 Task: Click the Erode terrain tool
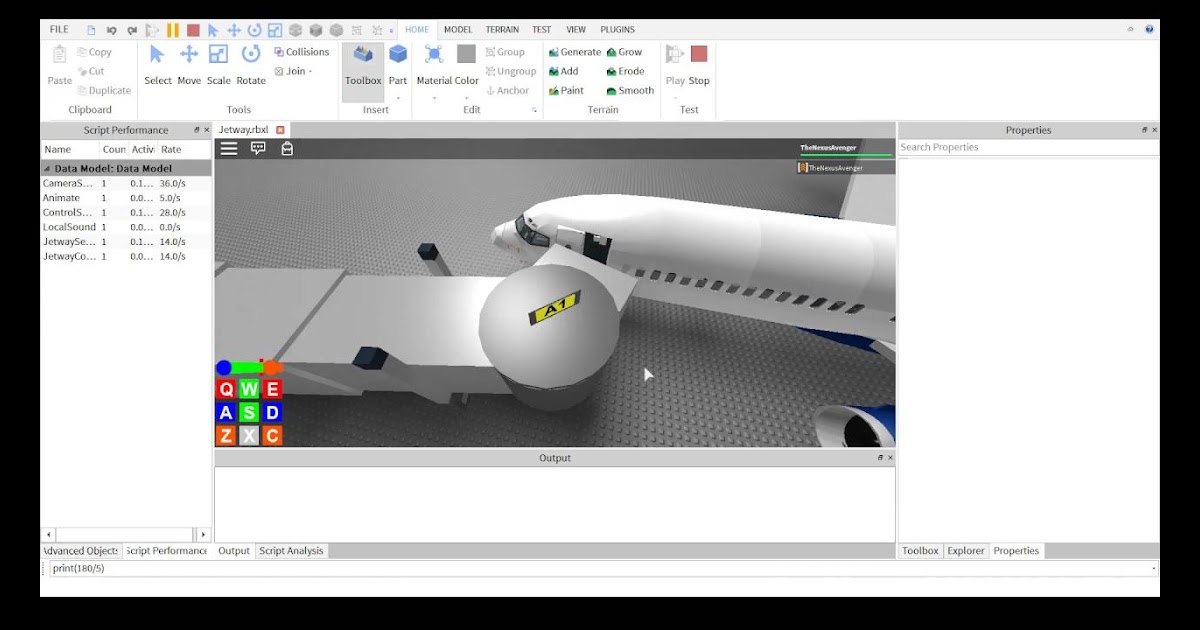coord(625,71)
